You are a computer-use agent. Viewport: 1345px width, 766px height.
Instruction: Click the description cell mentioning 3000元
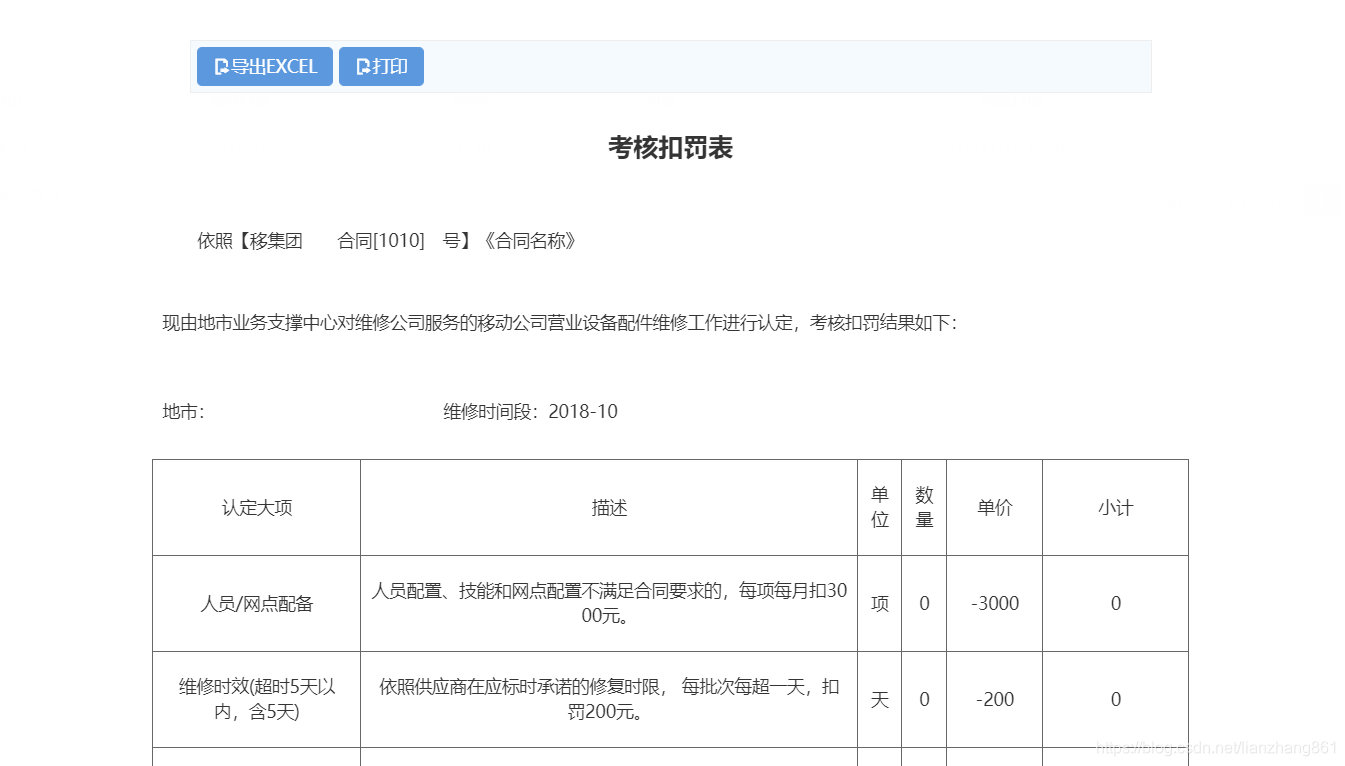click(609, 604)
